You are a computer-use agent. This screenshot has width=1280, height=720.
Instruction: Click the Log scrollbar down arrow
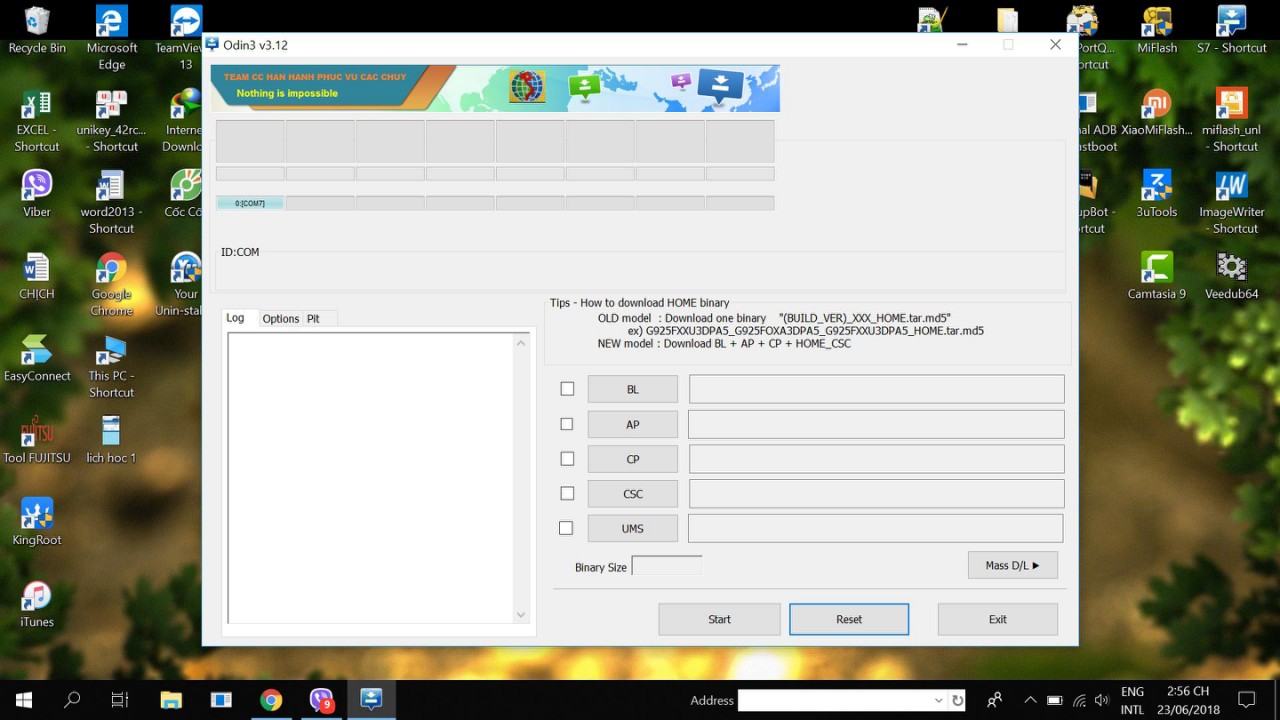[x=521, y=615]
